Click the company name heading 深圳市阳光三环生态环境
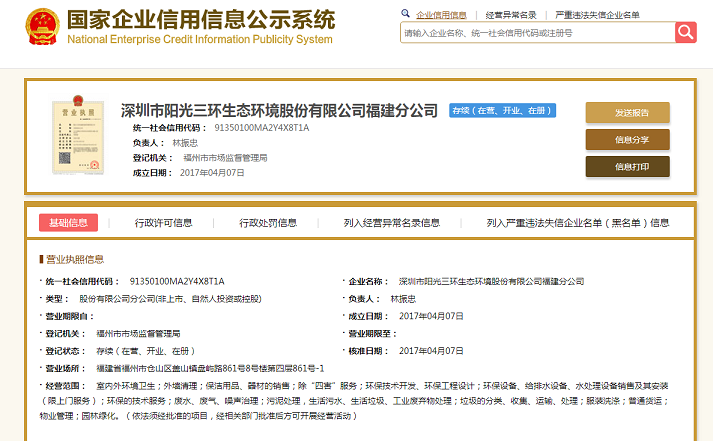This screenshot has width=713, height=441. (x=279, y=110)
